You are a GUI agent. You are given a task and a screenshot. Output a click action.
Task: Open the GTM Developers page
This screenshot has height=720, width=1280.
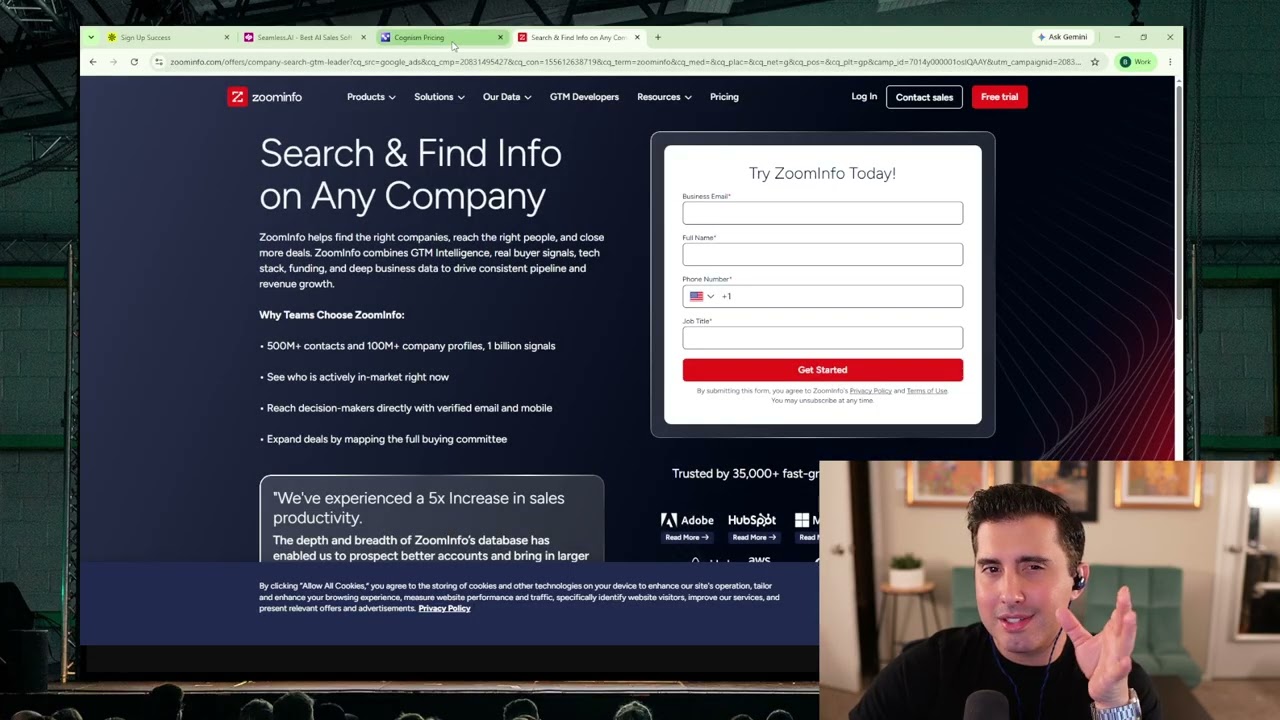click(x=584, y=97)
